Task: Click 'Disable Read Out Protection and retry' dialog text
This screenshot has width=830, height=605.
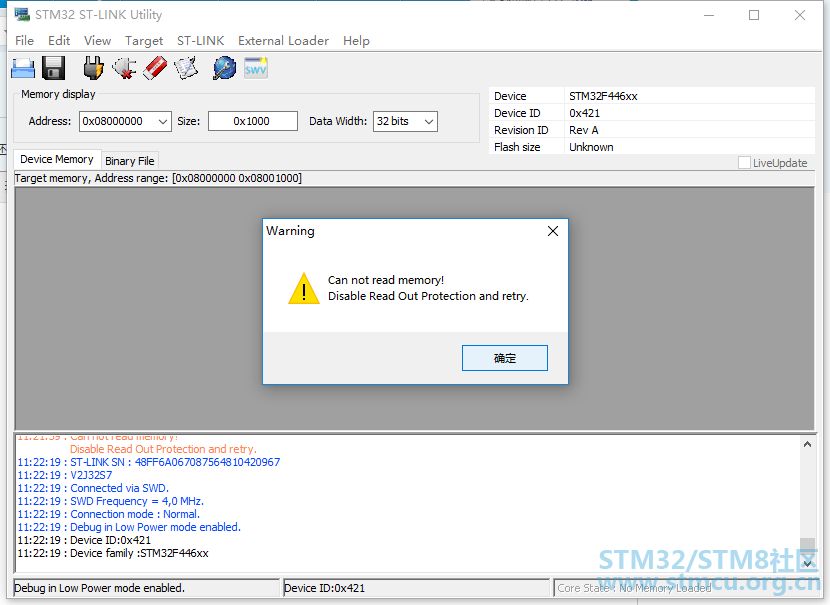Action: click(x=428, y=296)
